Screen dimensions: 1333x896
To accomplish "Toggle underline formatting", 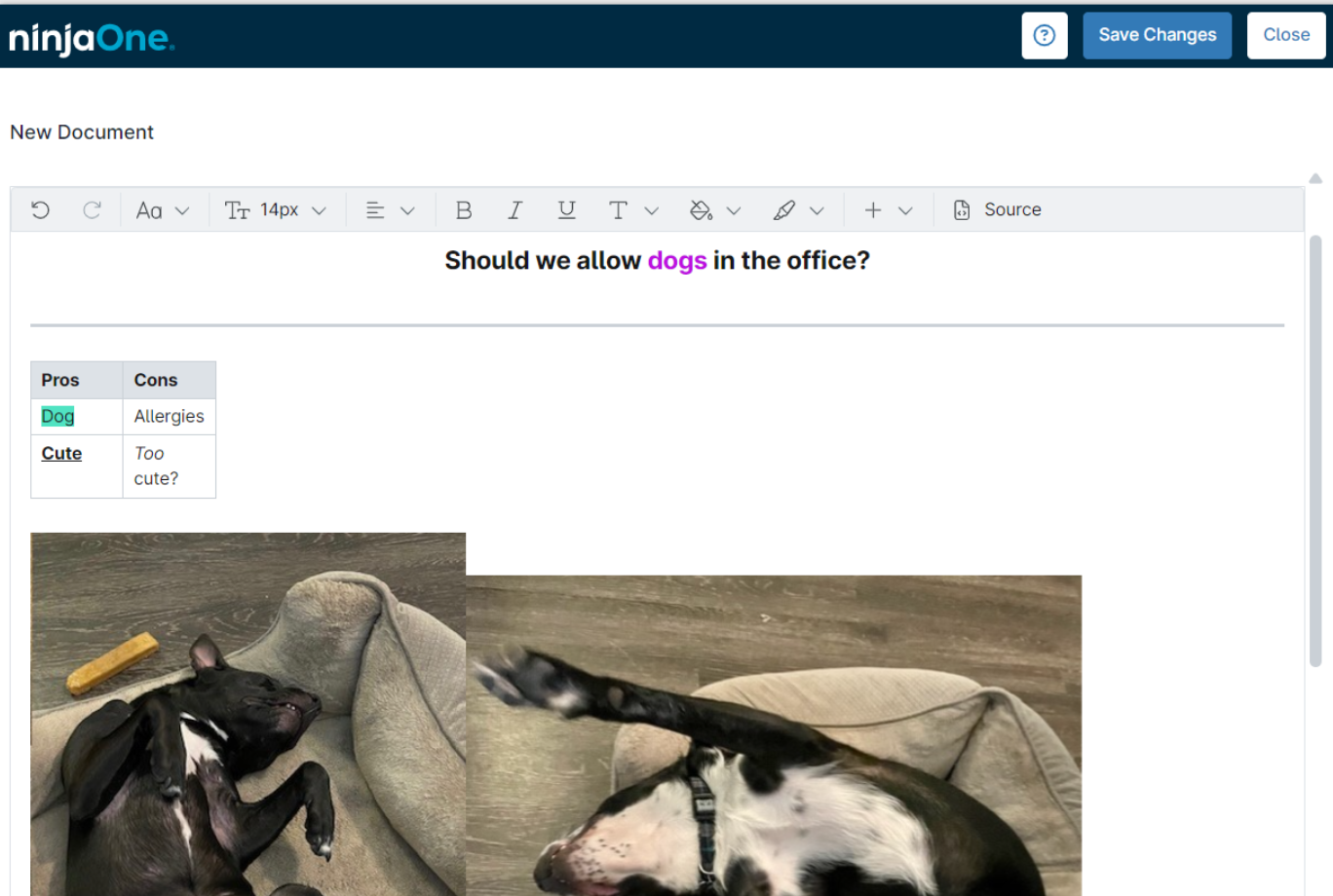I will click(x=566, y=209).
